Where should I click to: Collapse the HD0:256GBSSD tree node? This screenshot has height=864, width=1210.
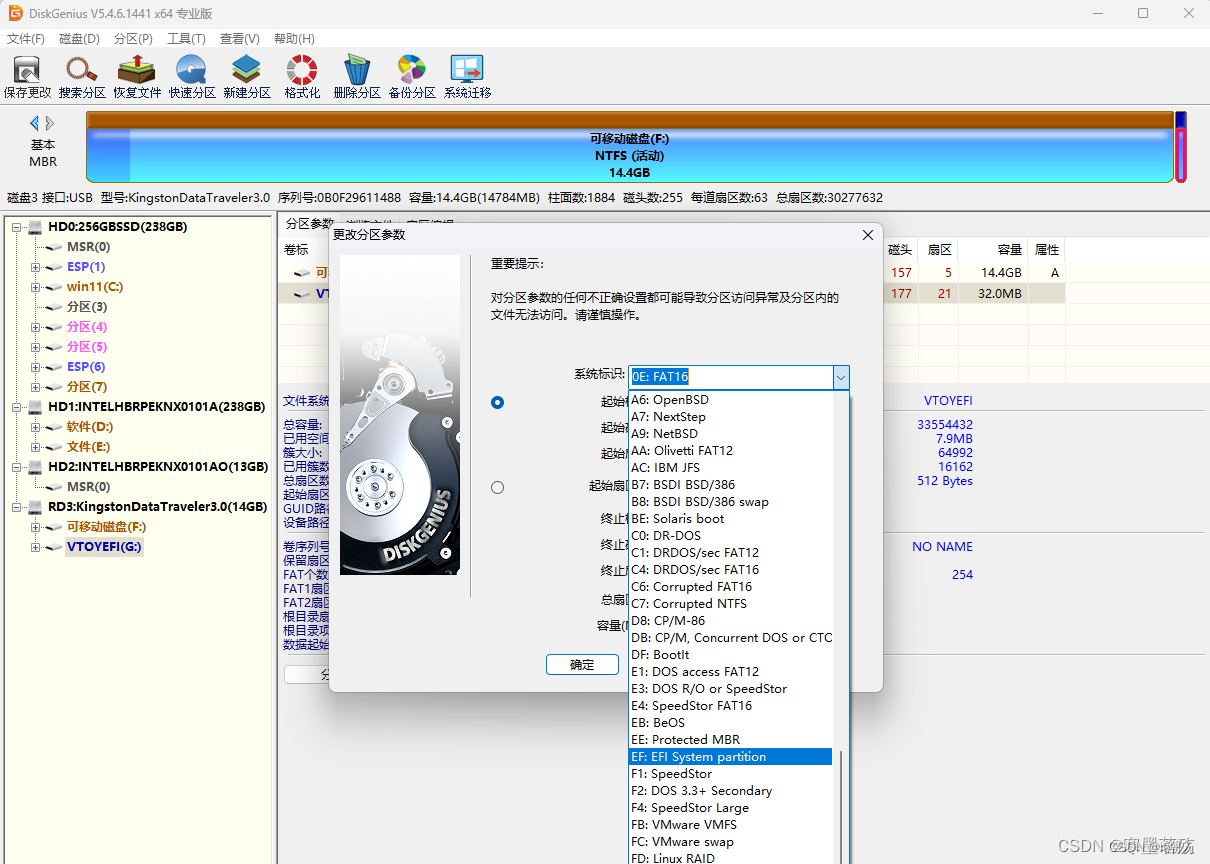click(x=18, y=227)
